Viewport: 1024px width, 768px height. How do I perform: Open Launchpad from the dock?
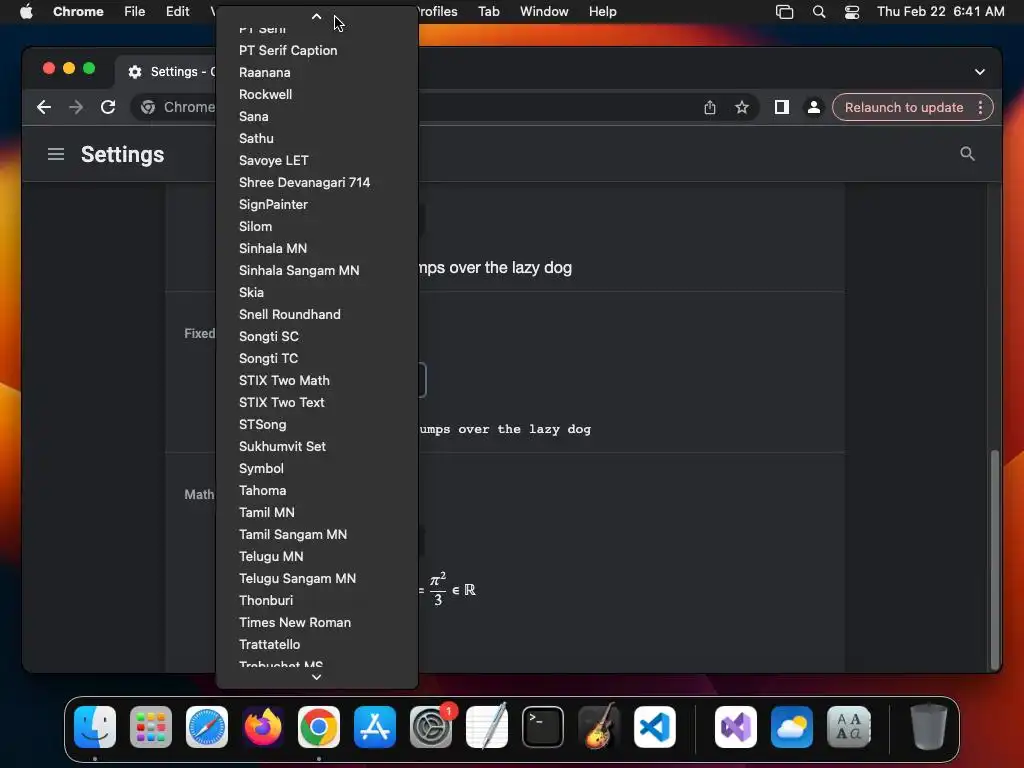click(151, 727)
